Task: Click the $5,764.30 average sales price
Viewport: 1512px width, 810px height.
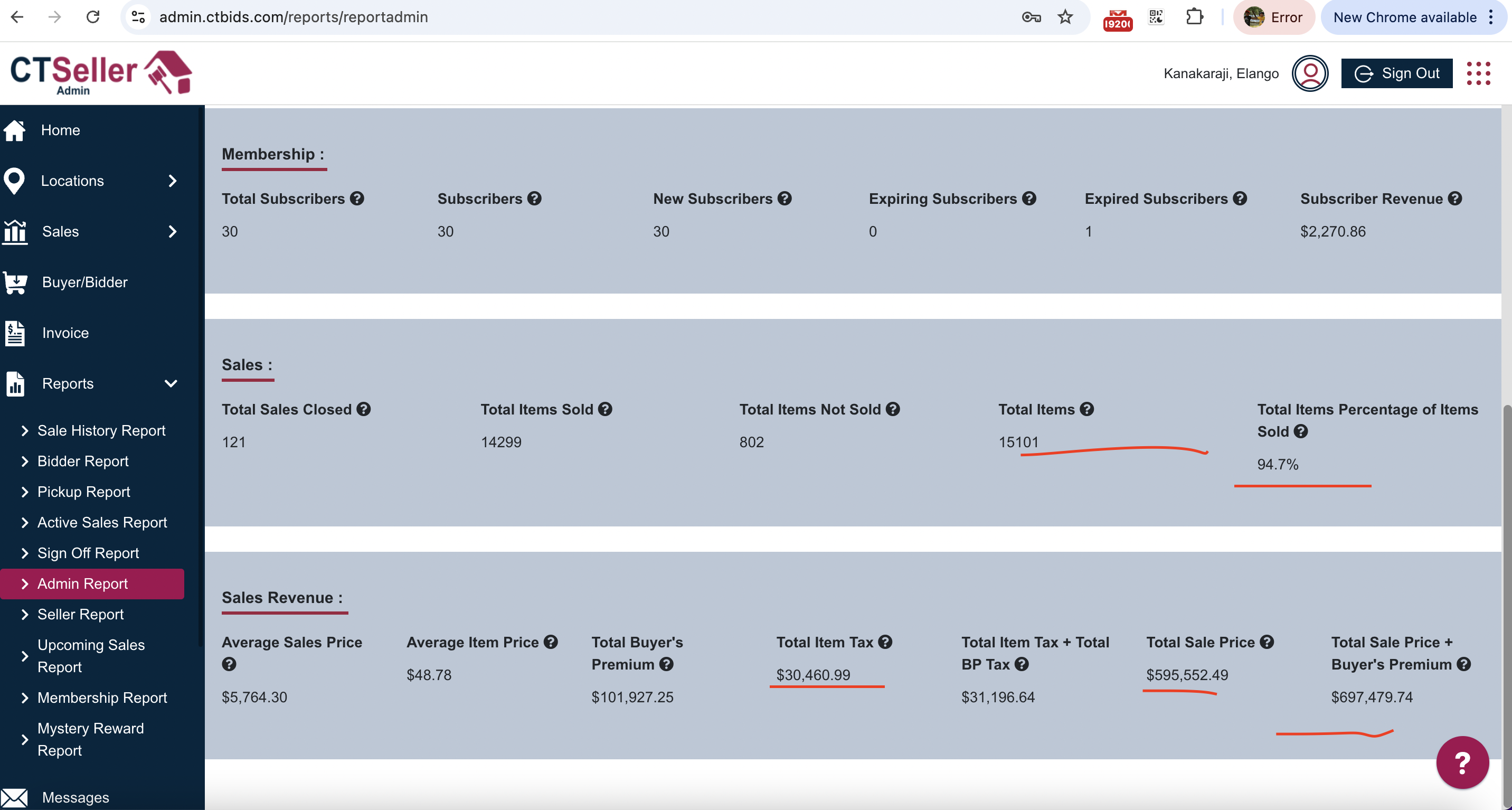Action: click(x=254, y=696)
